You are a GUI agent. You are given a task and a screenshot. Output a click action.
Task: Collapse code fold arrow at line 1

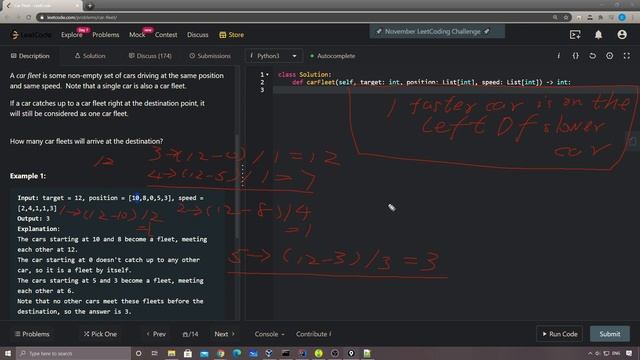(267, 75)
